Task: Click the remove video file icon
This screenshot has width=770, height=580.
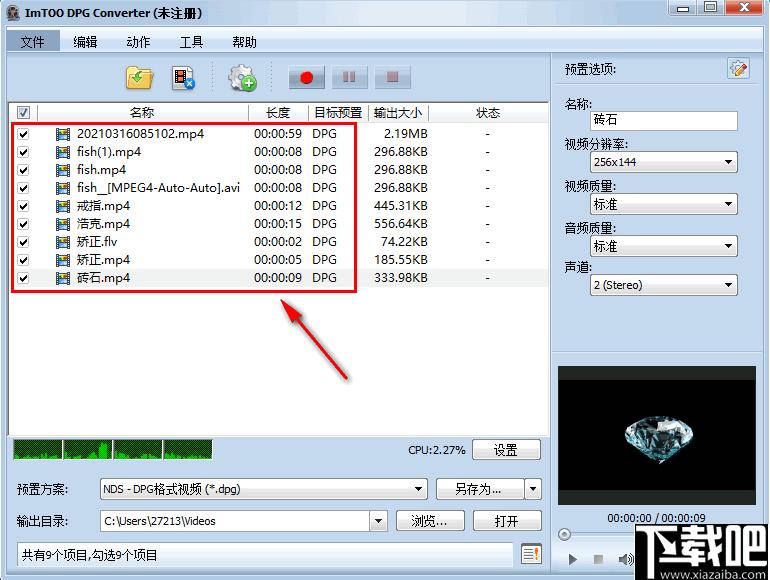Action: 183,78
